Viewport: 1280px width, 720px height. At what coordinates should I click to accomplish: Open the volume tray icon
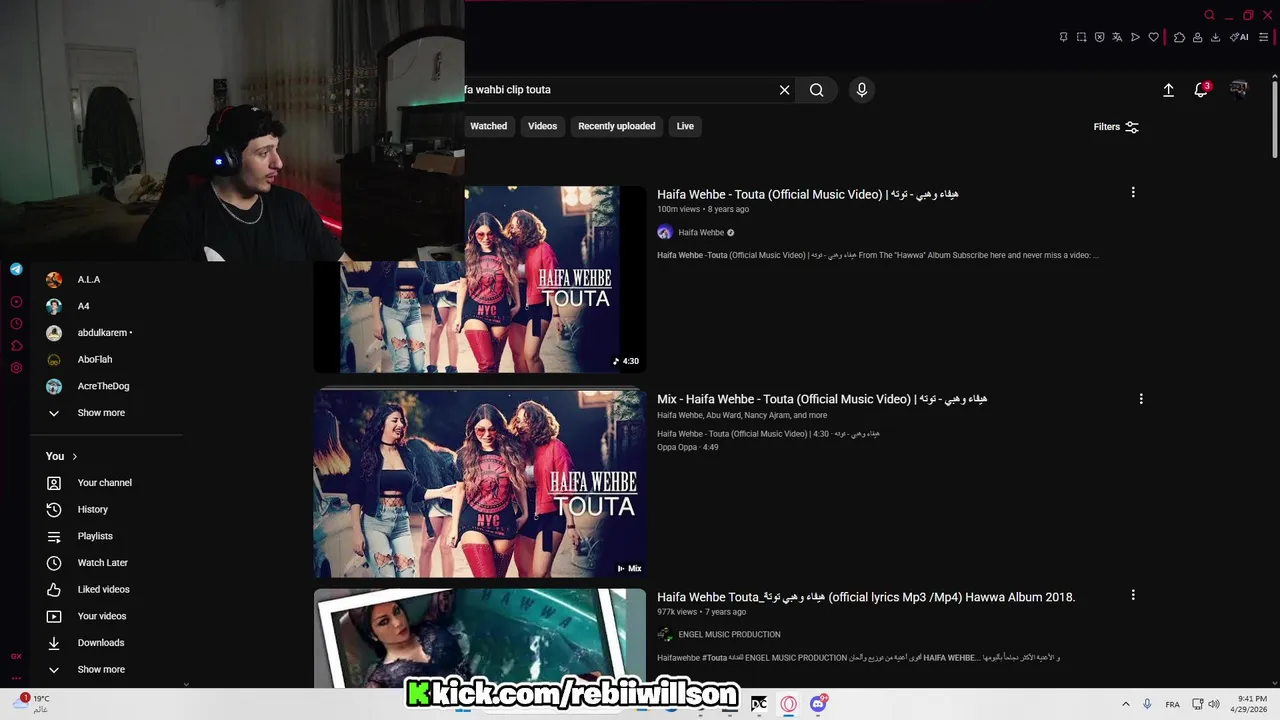pos(1214,704)
